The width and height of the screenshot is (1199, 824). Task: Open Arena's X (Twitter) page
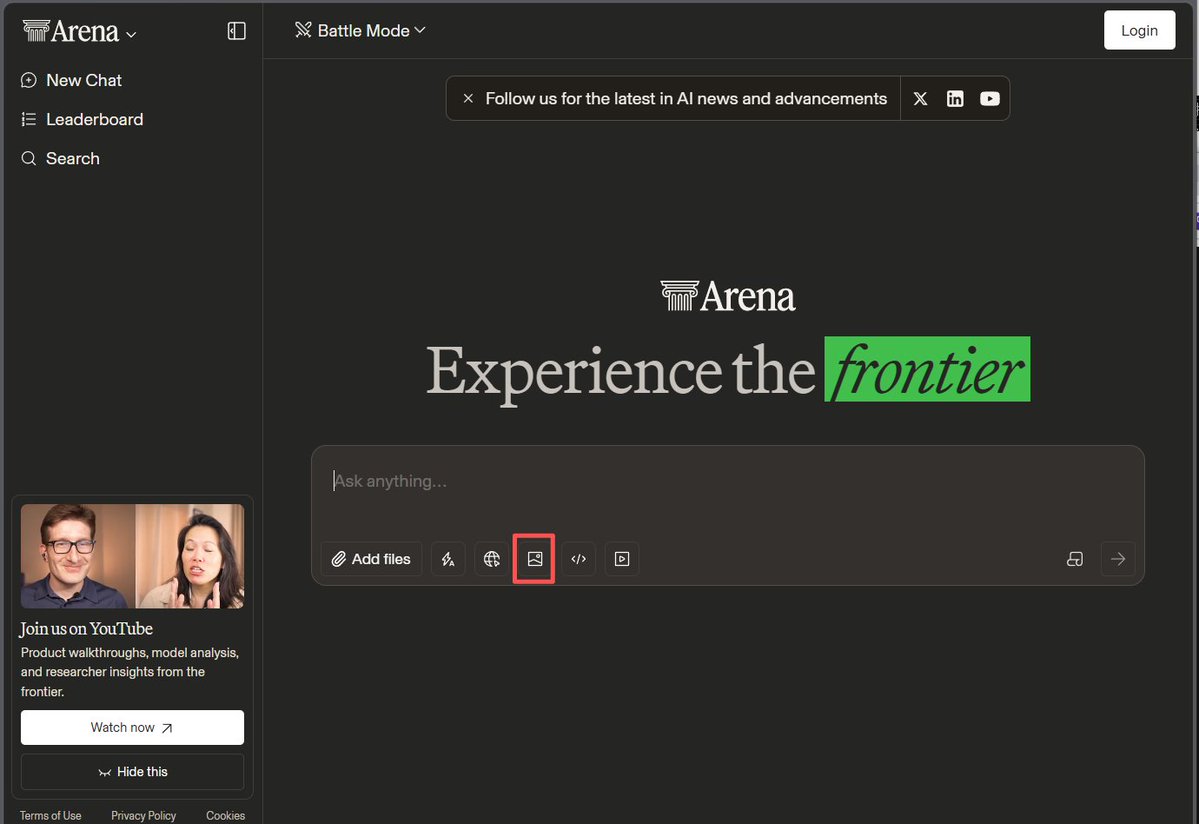click(x=920, y=99)
